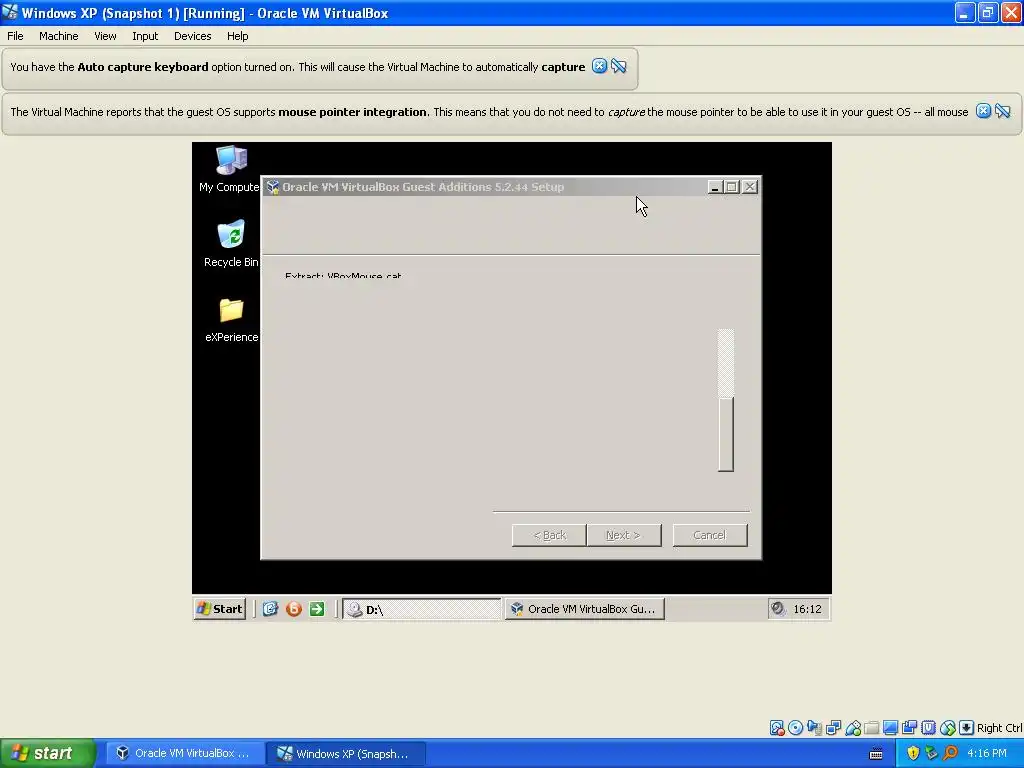Click the network adapters status icon
This screenshot has width=1024, height=768.
tap(833, 728)
